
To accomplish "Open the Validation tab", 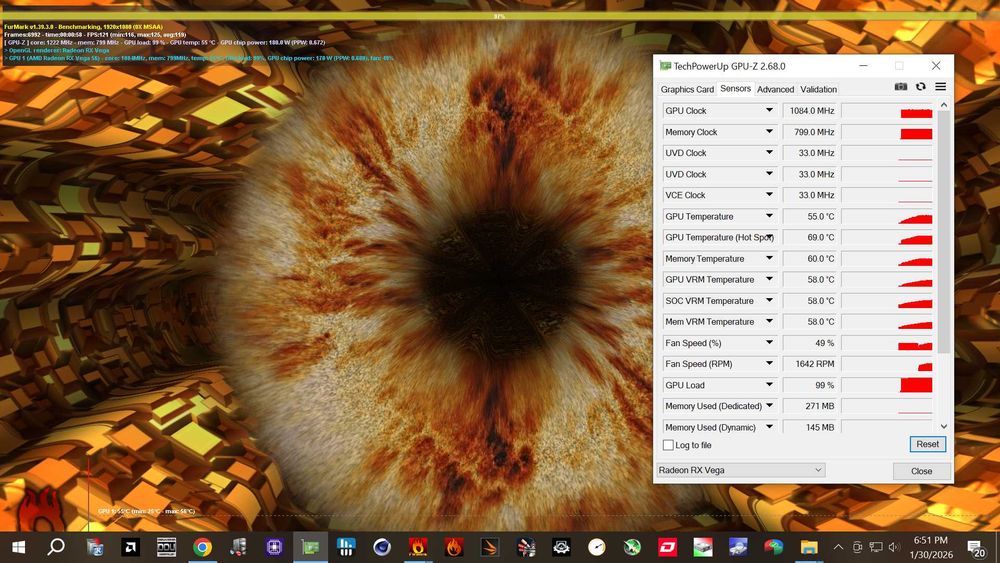I will 819,90.
